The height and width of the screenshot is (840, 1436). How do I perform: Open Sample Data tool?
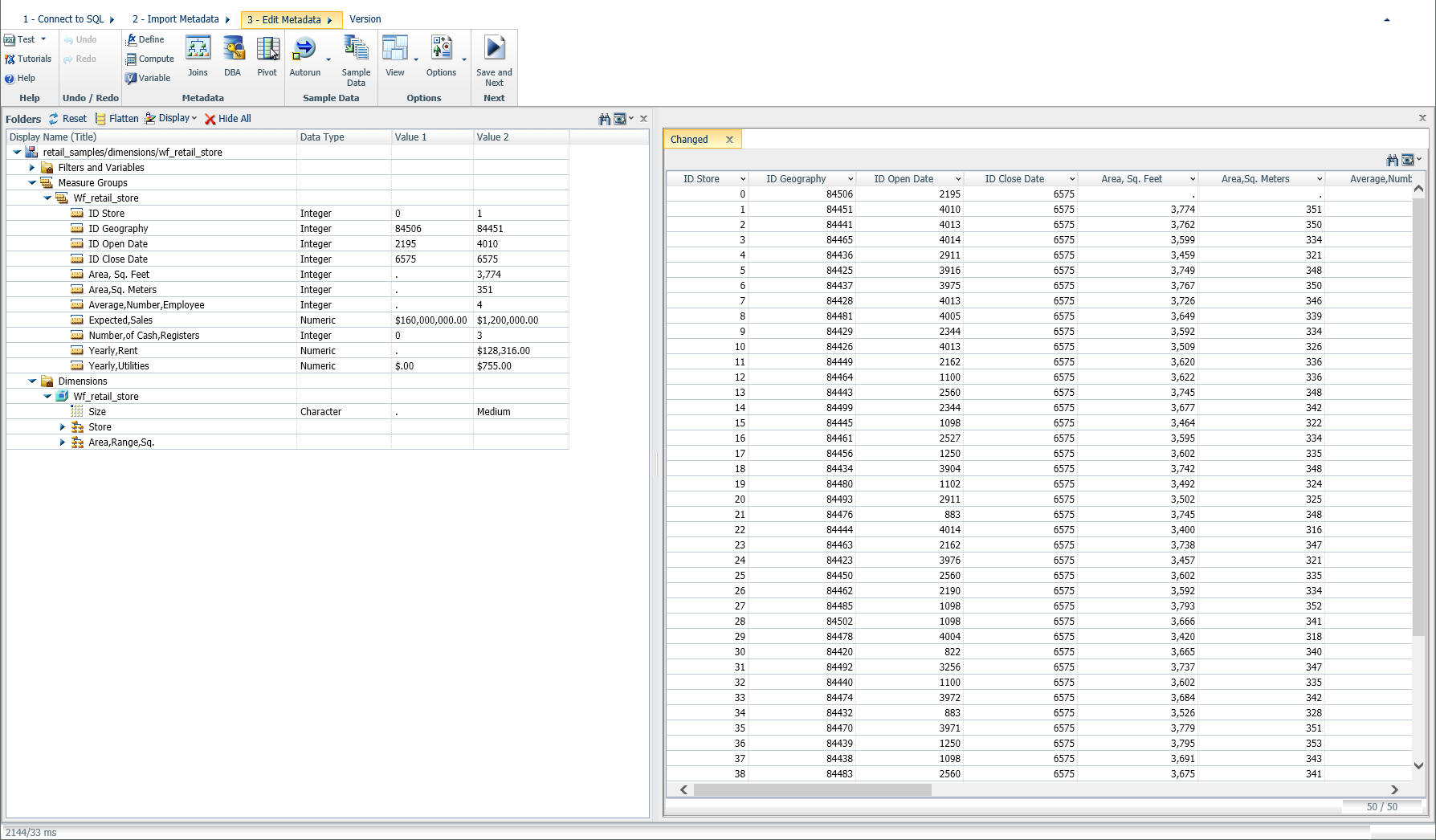356,61
